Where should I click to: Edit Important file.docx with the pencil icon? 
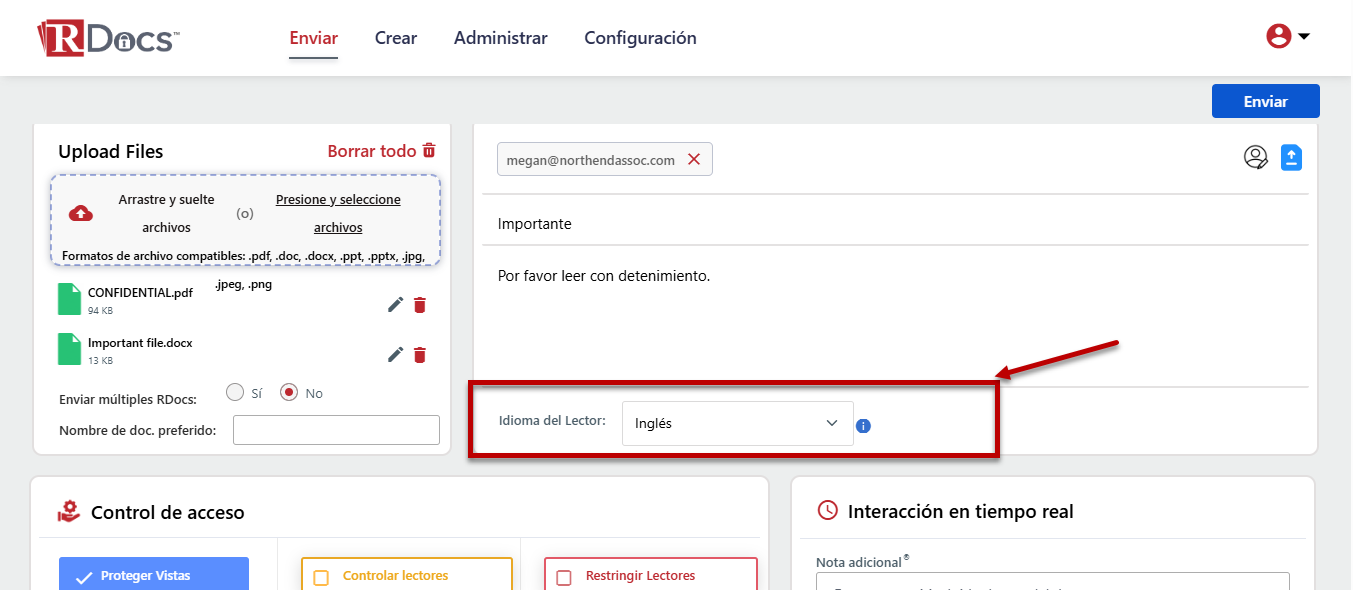click(396, 354)
